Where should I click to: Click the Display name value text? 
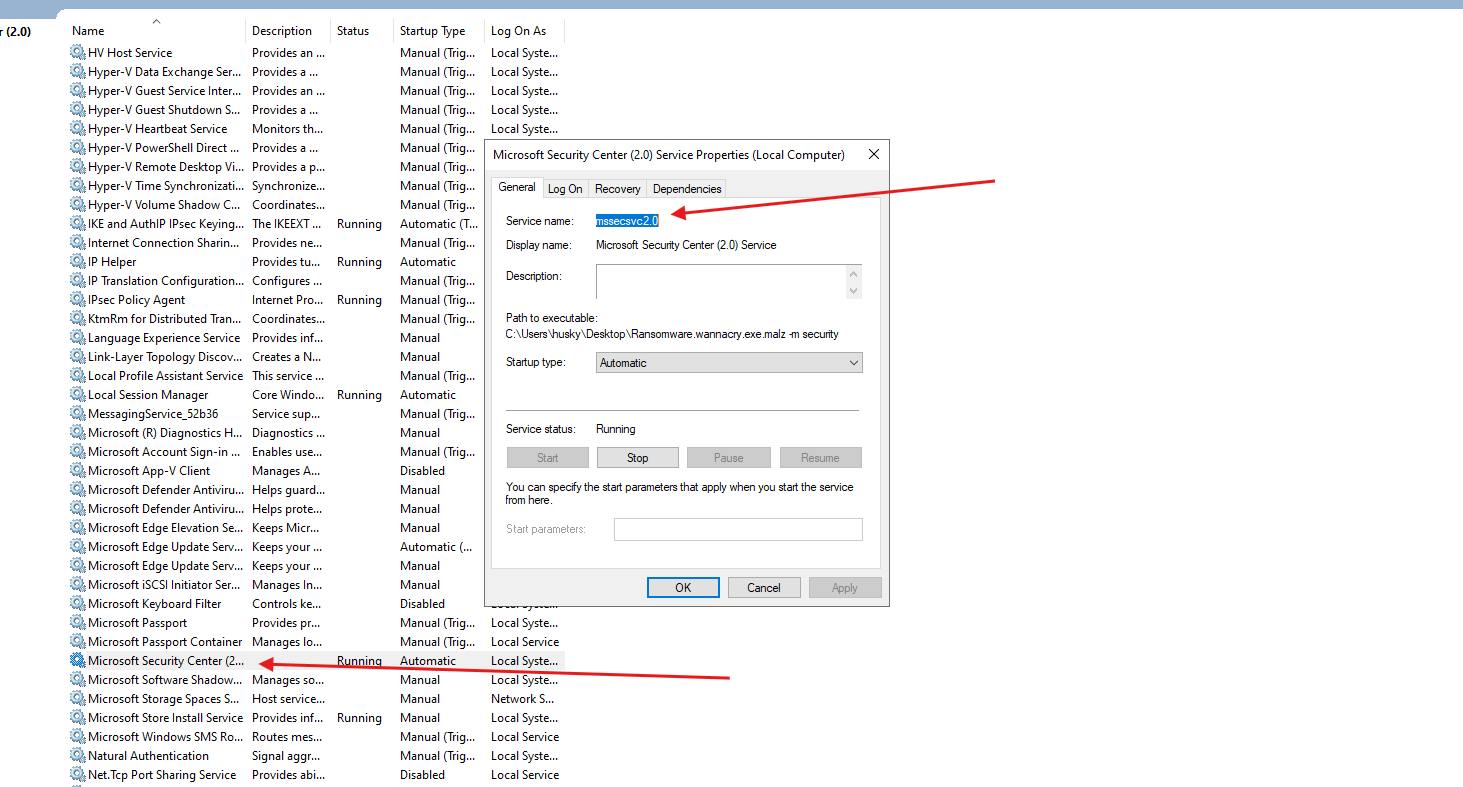[x=686, y=245]
